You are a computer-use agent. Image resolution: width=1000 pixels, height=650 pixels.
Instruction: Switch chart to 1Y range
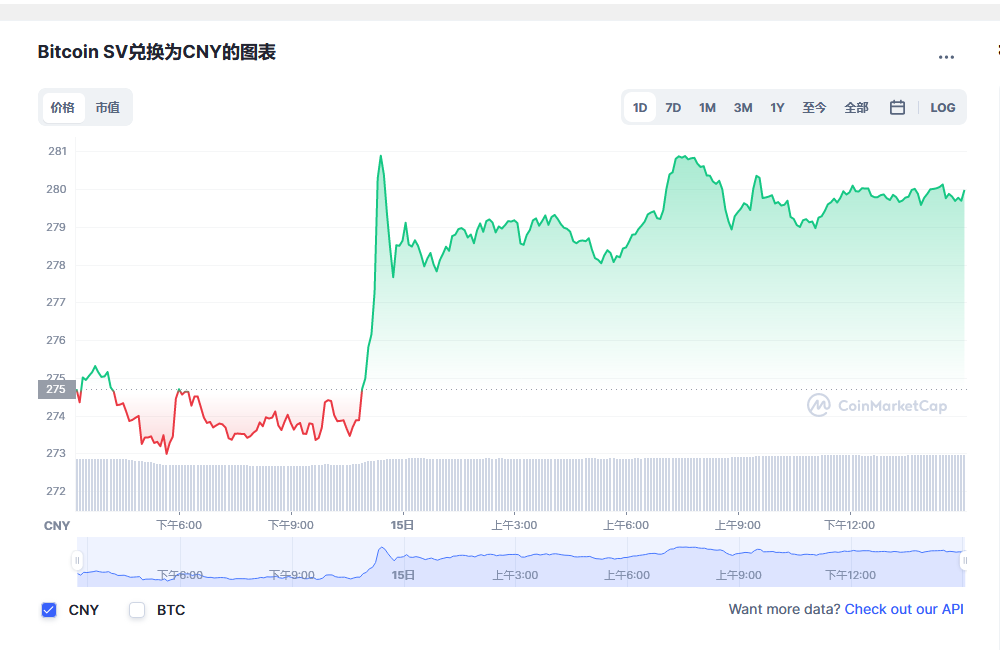tap(777, 108)
